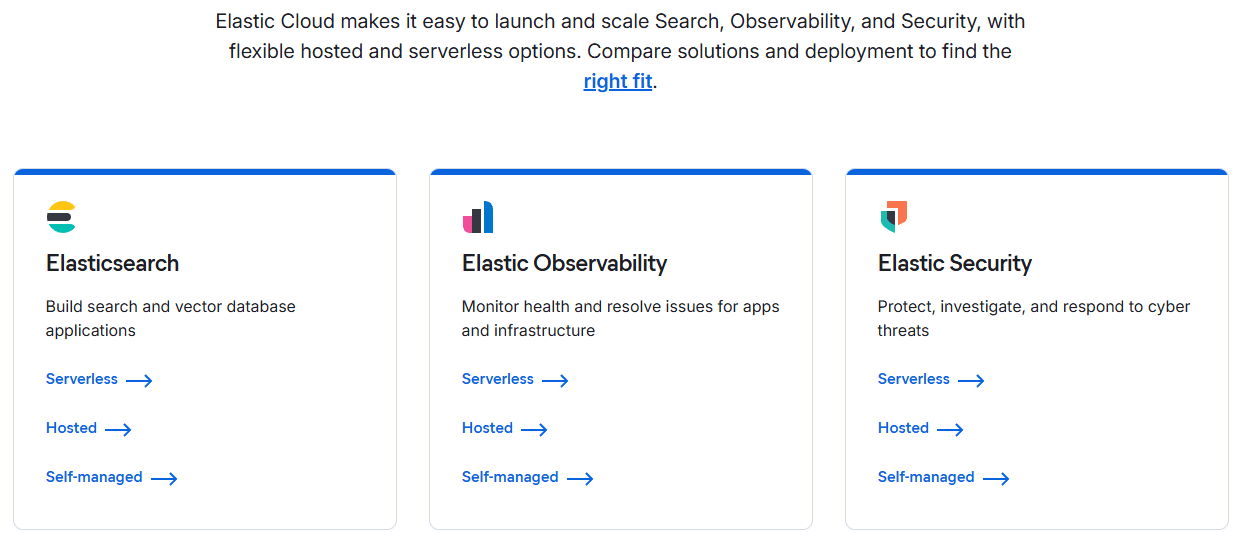The height and width of the screenshot is (542, 1244).
Task: Click arrow icon beside Security Serverless
Action: (x=971, y=381)
